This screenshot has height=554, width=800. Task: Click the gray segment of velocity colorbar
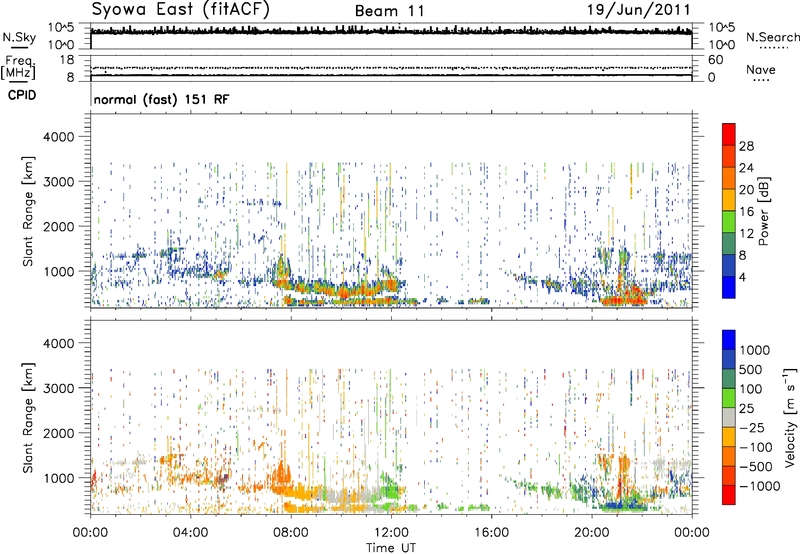[x=729, y=418]
